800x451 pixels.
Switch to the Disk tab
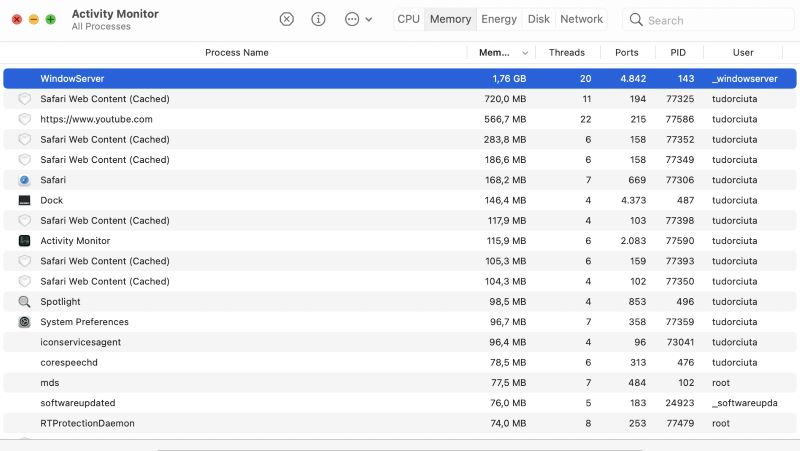click(539, 19)
